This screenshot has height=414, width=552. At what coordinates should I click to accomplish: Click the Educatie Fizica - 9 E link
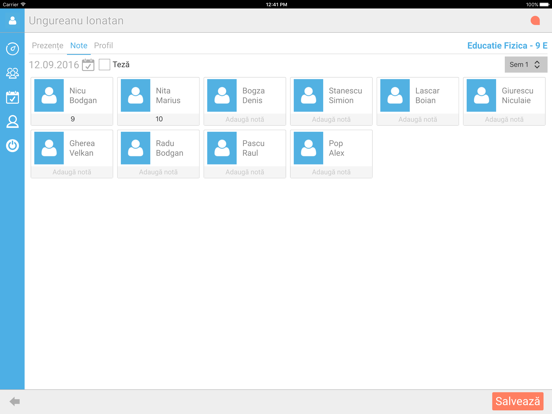tap(507, 45)
